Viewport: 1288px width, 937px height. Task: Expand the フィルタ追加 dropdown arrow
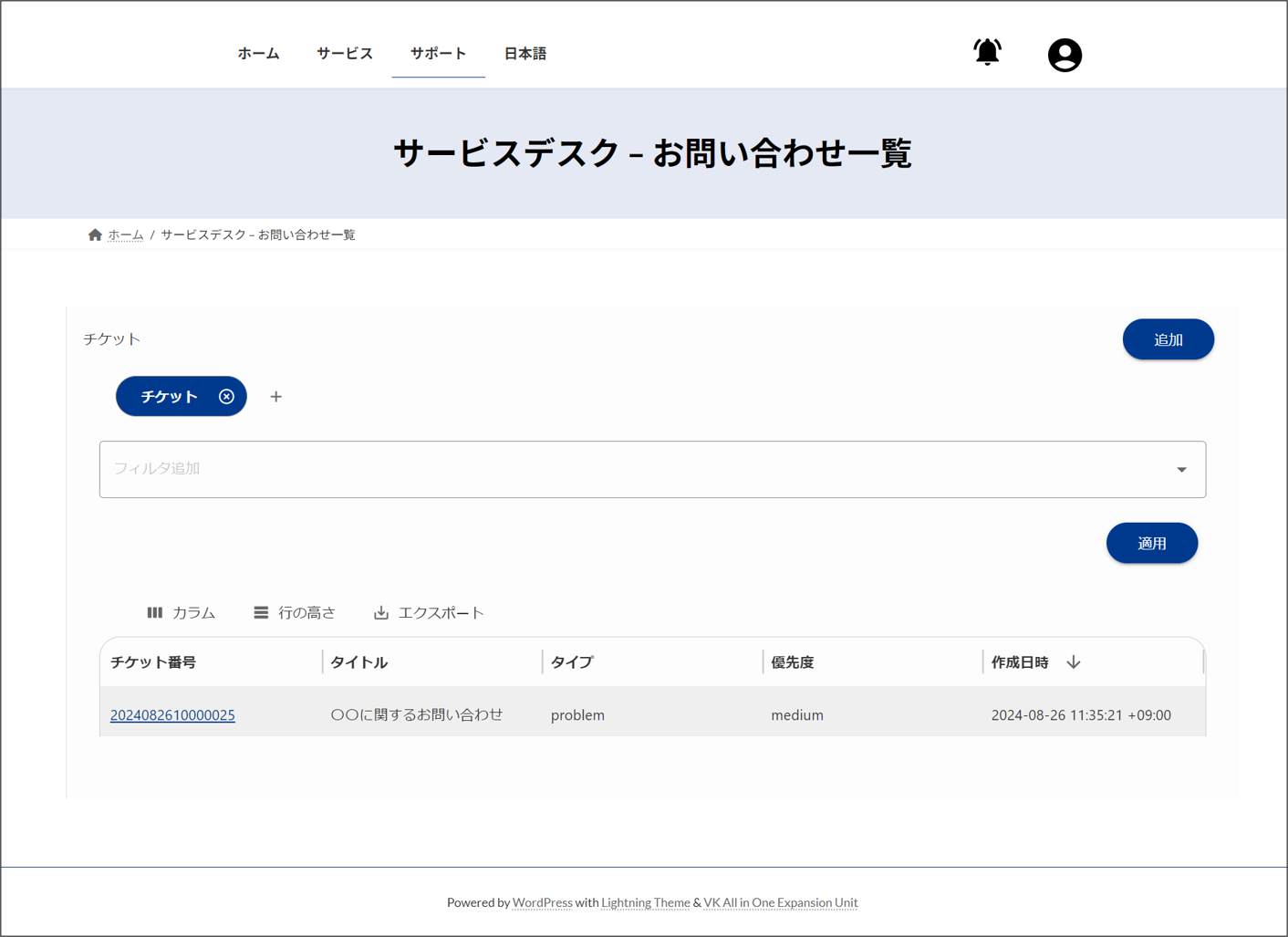1181,470
